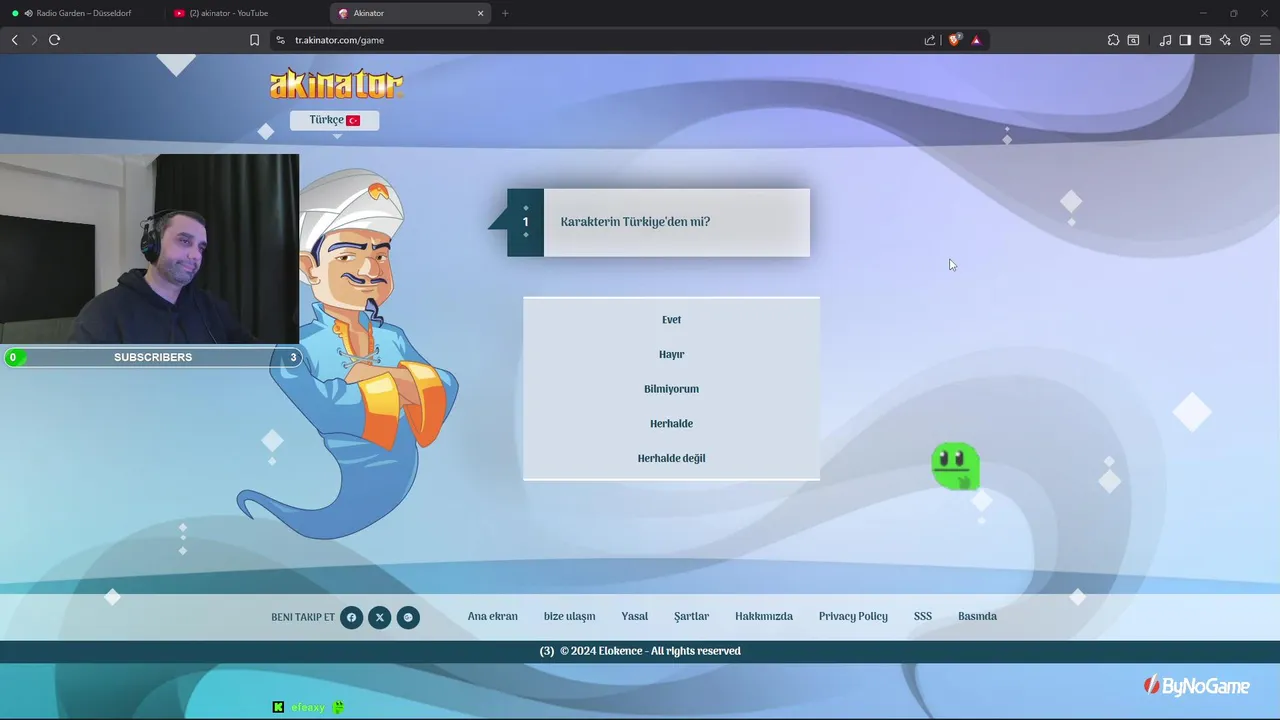Viewport: 1280px width, 720px height.
Task: Open Leo AI sparkle icon
Action: [x=1225, y=40]
